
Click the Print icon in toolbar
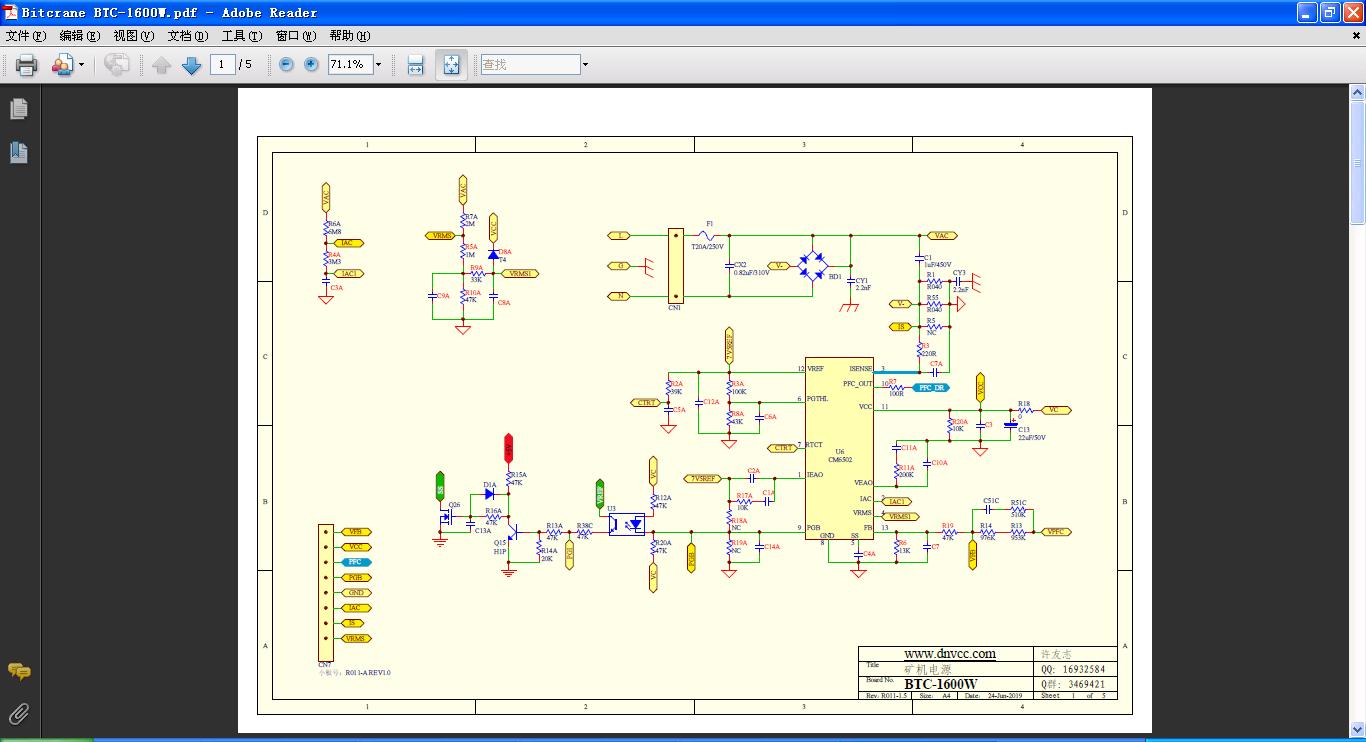click(26, 65)
